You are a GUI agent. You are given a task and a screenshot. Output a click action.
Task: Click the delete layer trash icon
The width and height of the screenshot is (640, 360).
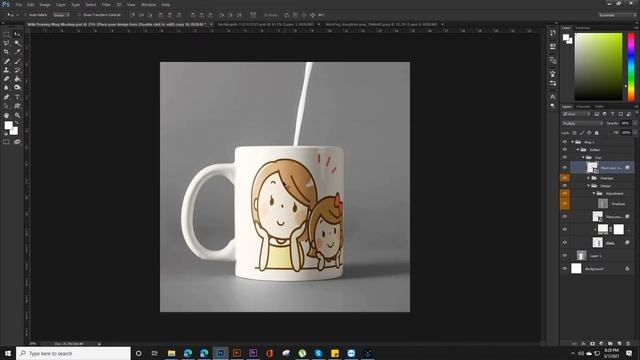(628, 344)
